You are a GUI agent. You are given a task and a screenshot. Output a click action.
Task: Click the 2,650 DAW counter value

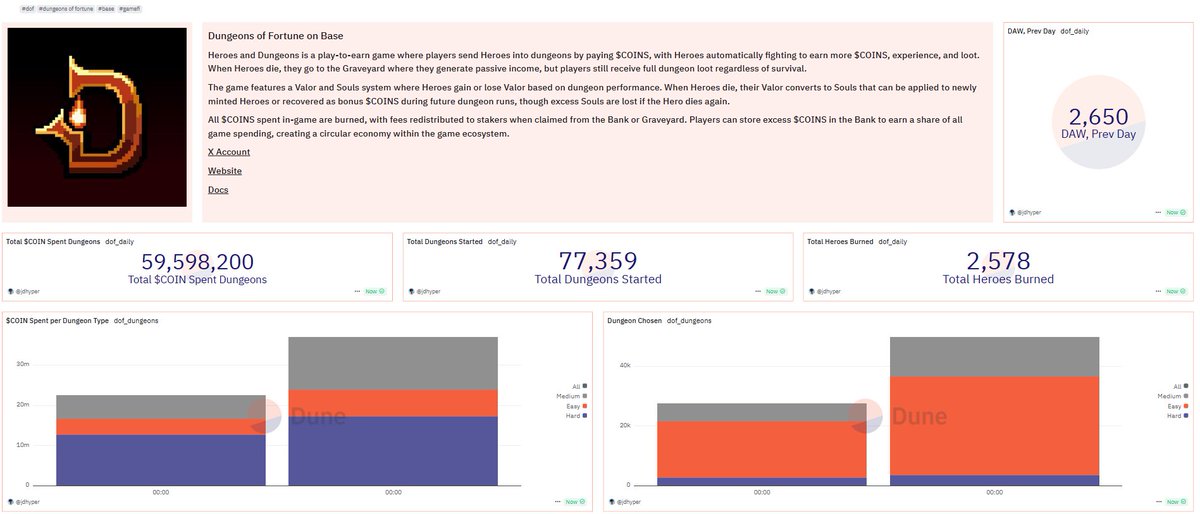(1097, 116)
